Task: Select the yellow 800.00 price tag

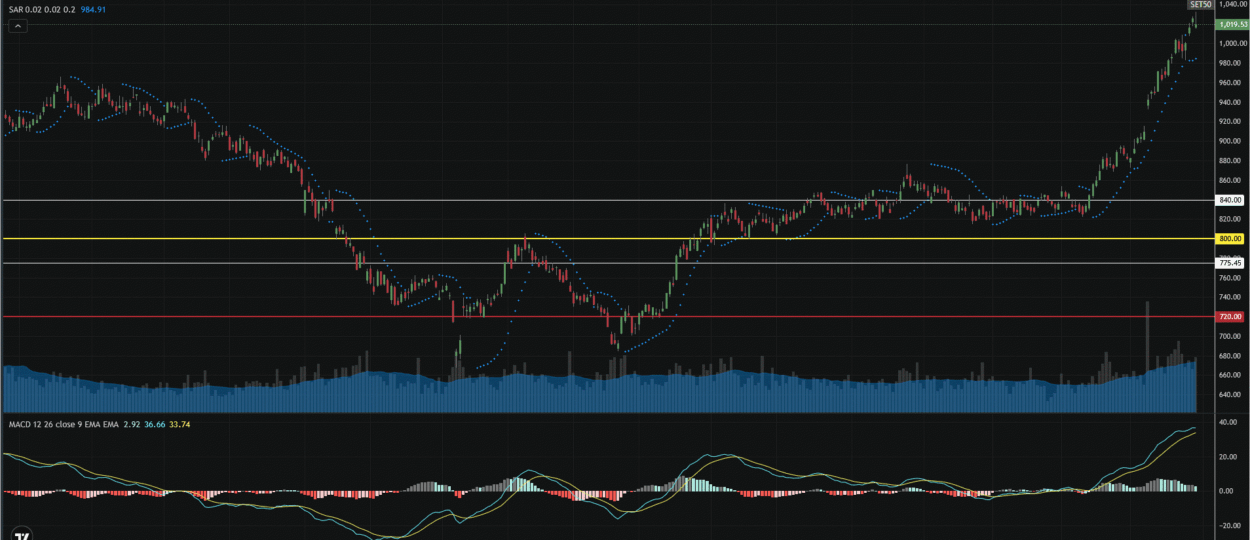Action: click(1229, 239)
